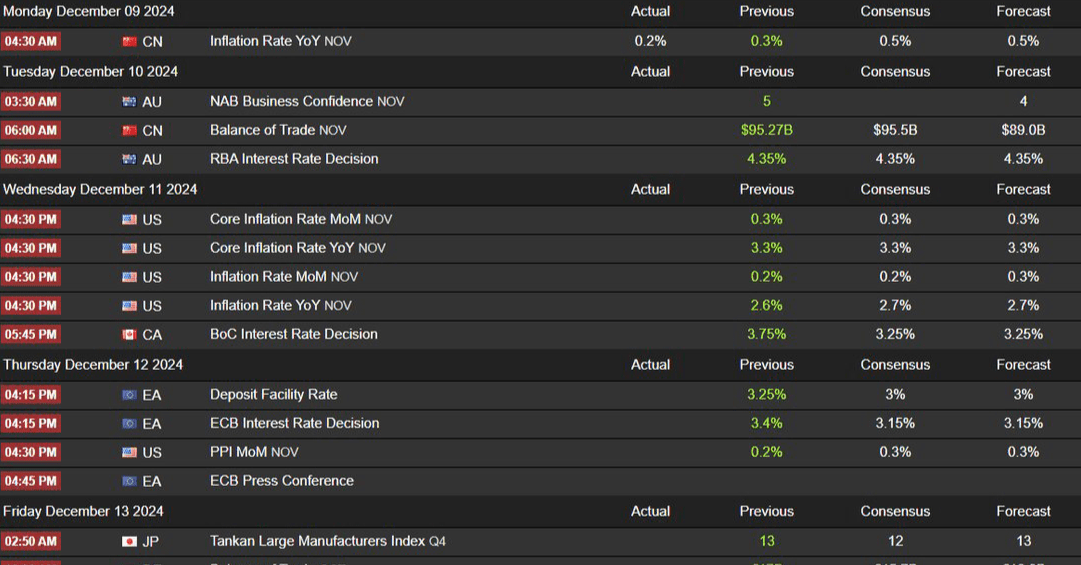Click EU flag next to Deposit Facility Rate
Image resolution: width=1081 pixels, height=565 pixels.
[x=129, y=395]
